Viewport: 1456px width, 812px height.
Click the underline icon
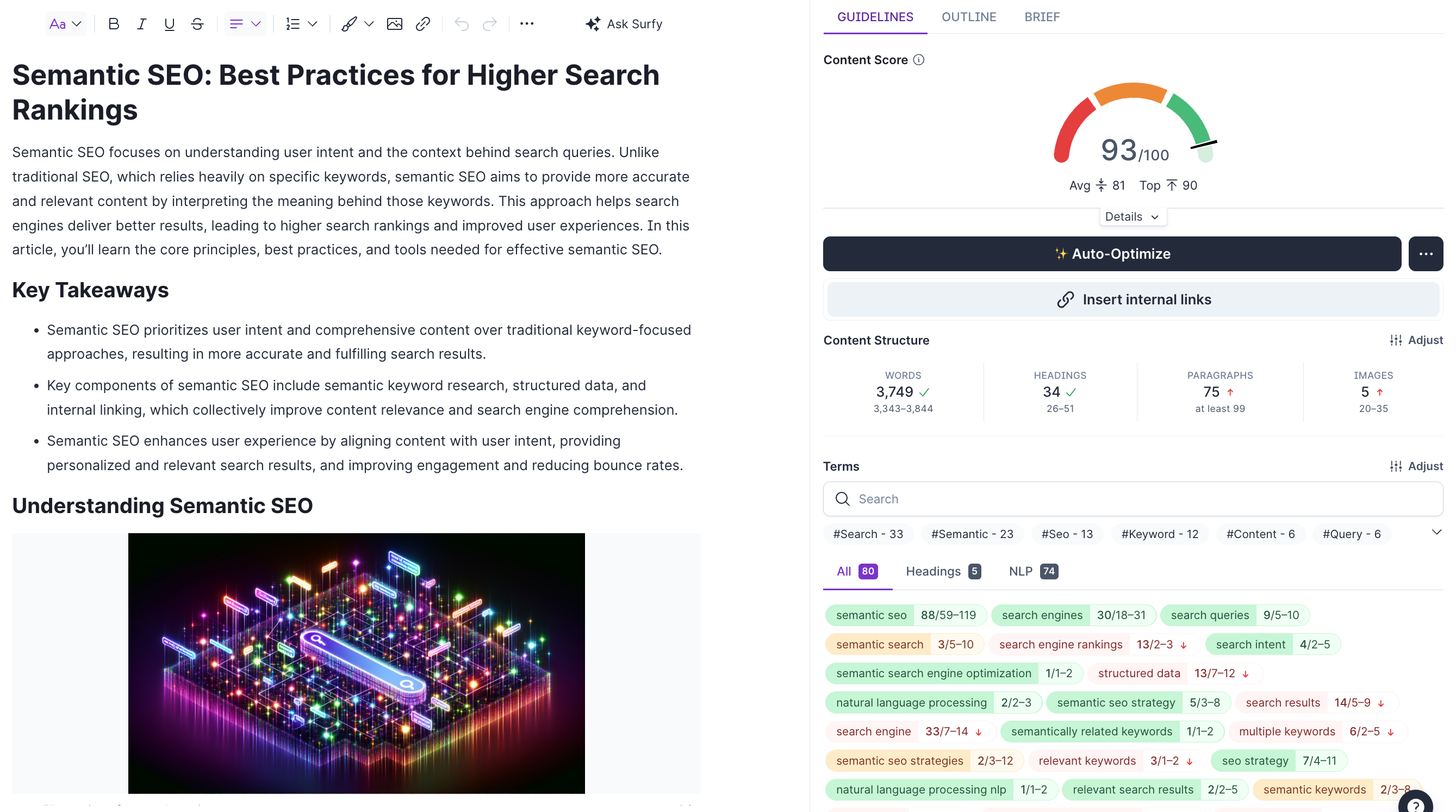tap(169, 24)
